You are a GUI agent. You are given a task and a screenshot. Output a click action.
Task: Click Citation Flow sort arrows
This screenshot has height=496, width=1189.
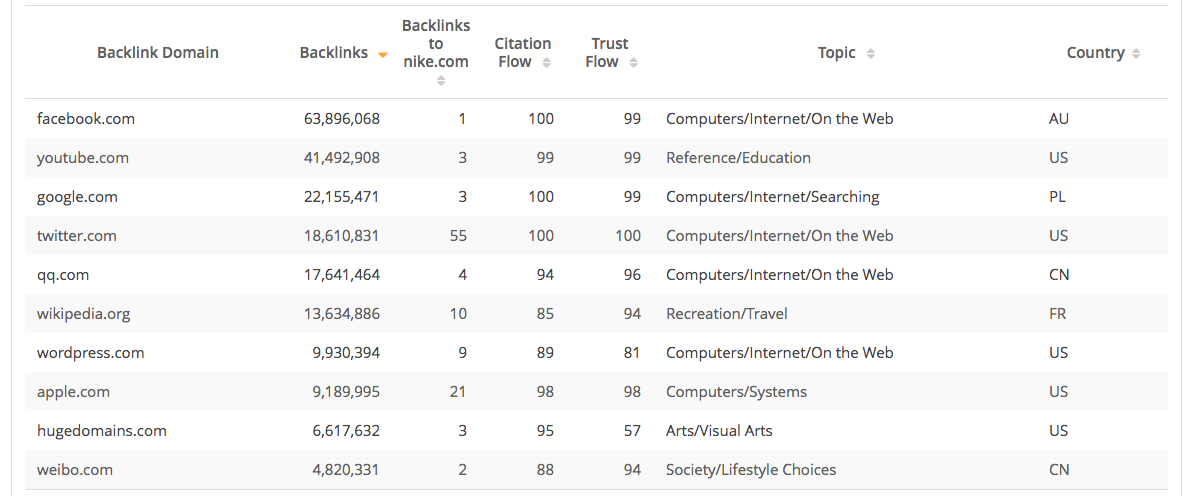tap(547, 62)
